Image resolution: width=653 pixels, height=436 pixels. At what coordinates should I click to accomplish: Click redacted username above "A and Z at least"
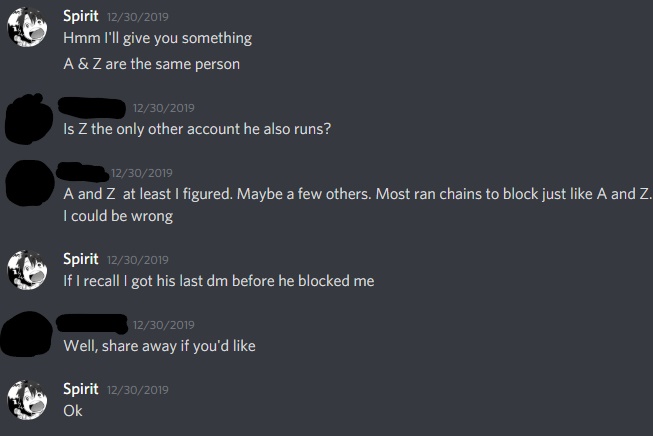coord(82,172)
